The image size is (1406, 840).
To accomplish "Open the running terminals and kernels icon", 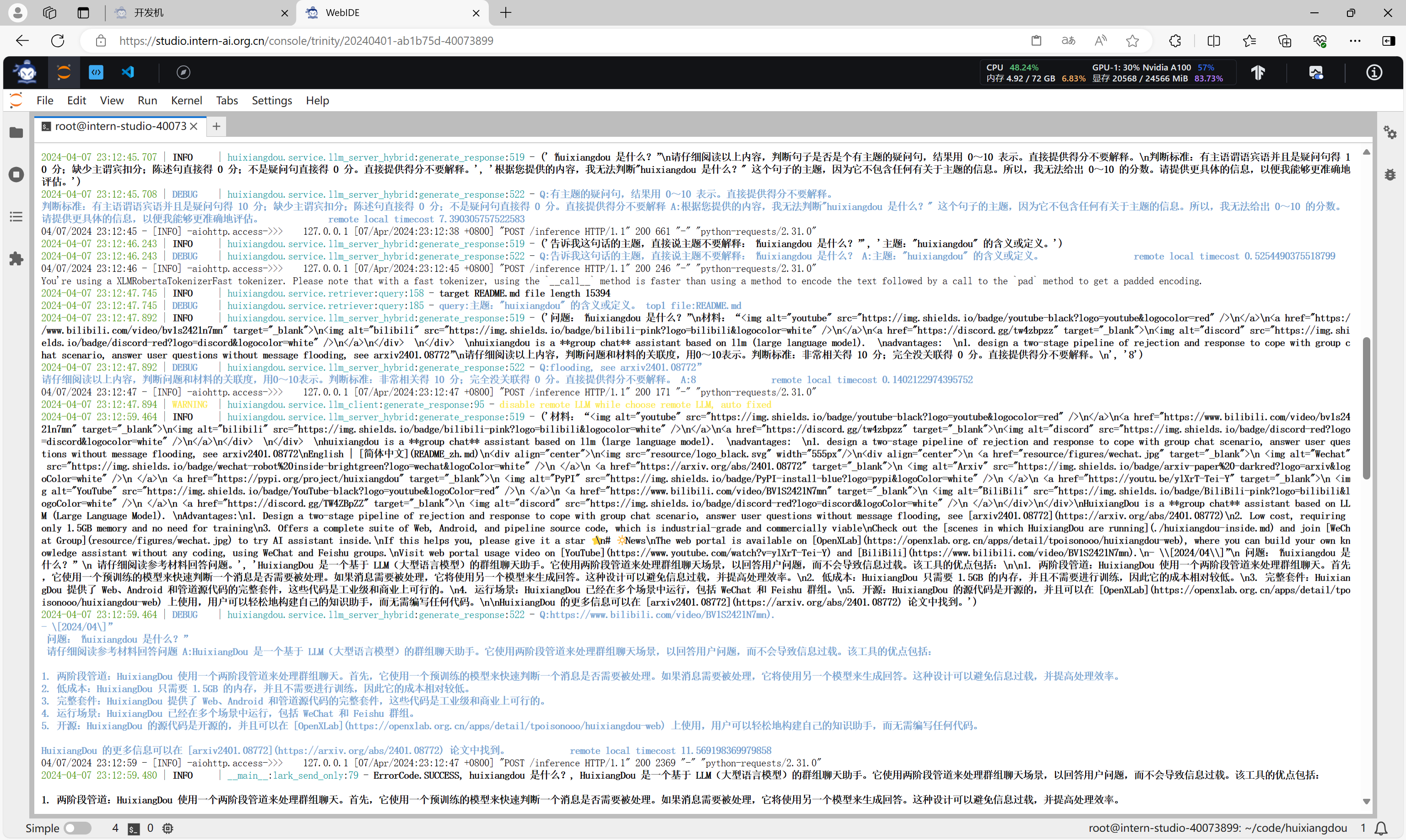I will 16,174.
